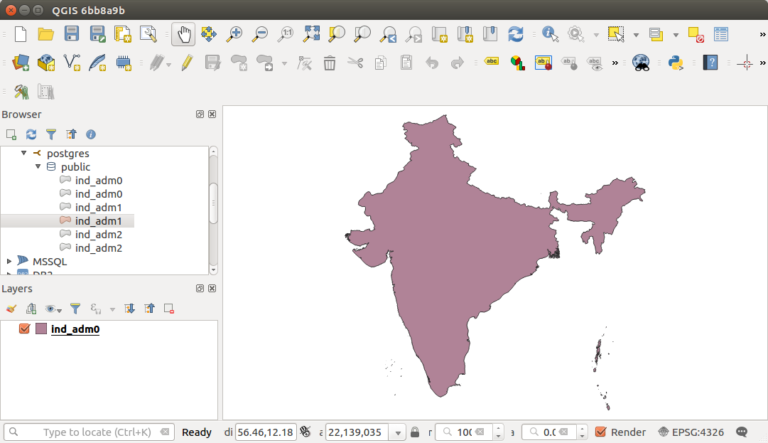Select the highlighted ind_adm1 table
Viewport: 768px width, 443px height.
click(x=97, y=220)
